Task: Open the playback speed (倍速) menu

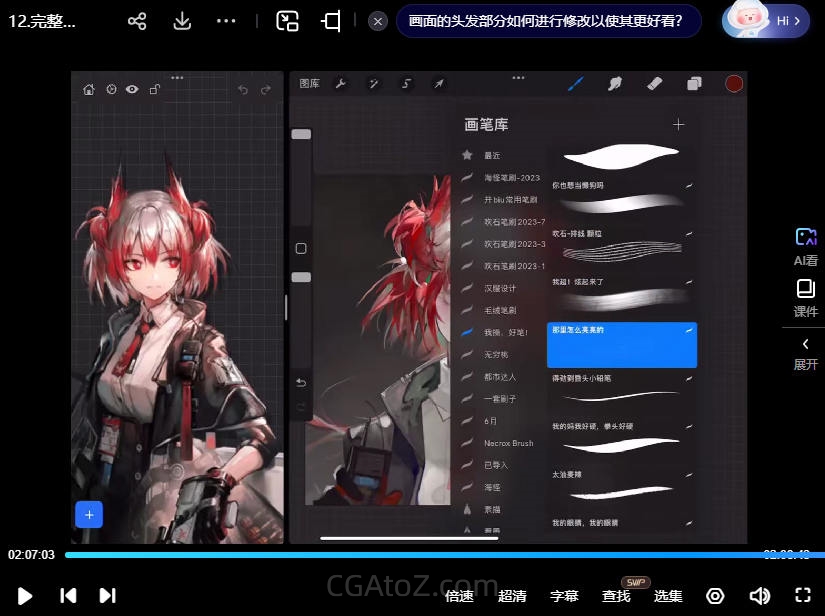Action: coord(459,596)
